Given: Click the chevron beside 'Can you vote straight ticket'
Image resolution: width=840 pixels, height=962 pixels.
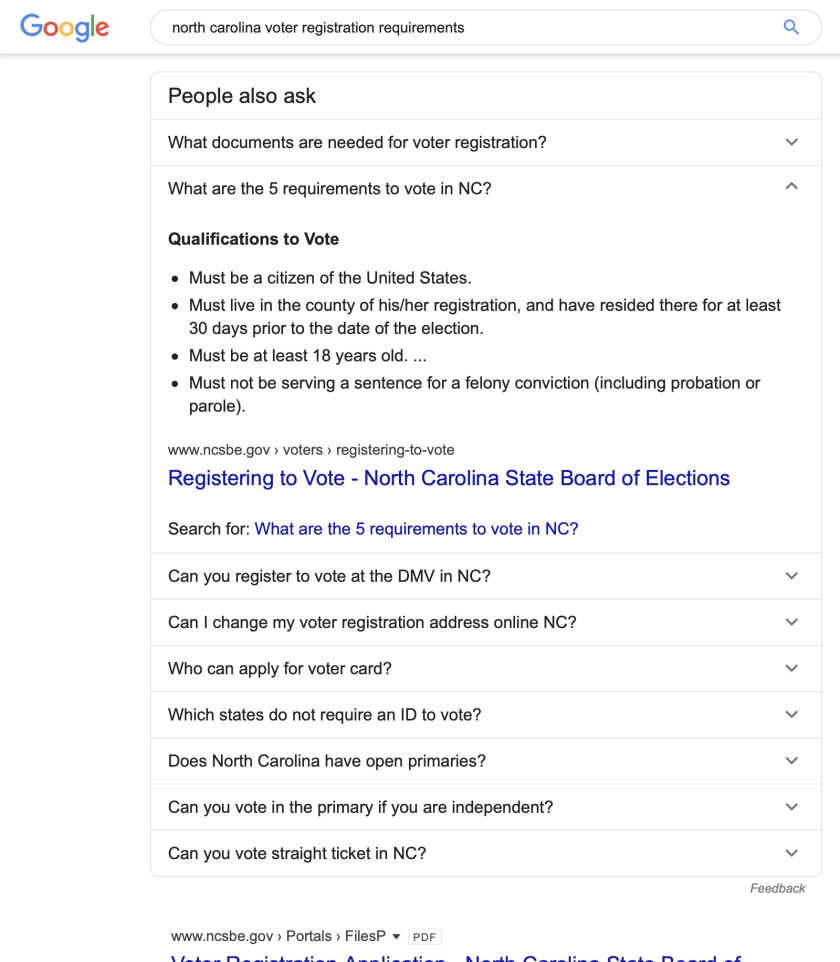Looking at the screenshot, I should pyautogui.click(x=792, y=853).
